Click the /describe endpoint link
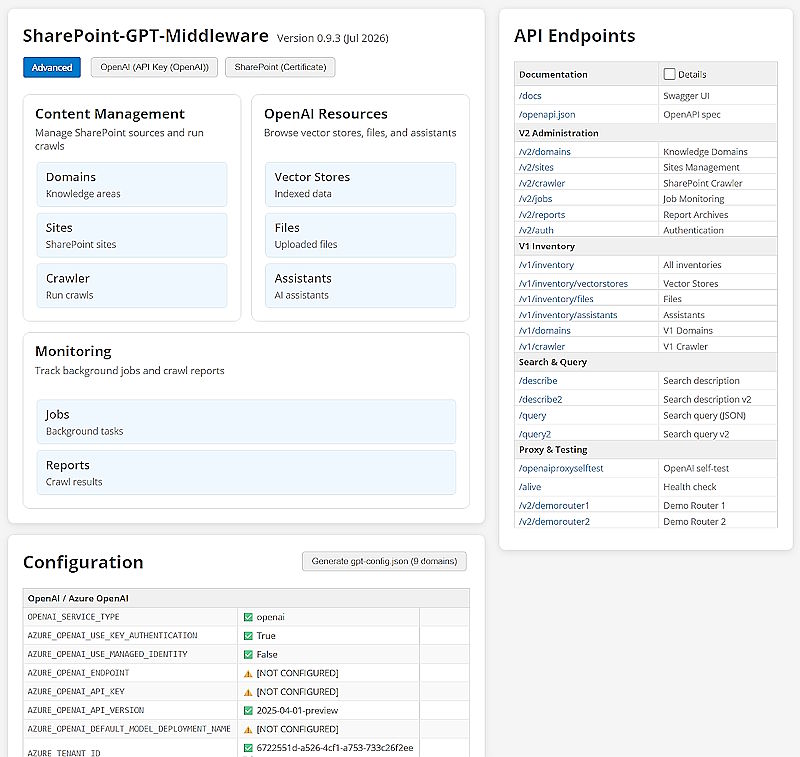Image resolution: width=800 pixels, height=757 pixels. [x=538, y=381]
